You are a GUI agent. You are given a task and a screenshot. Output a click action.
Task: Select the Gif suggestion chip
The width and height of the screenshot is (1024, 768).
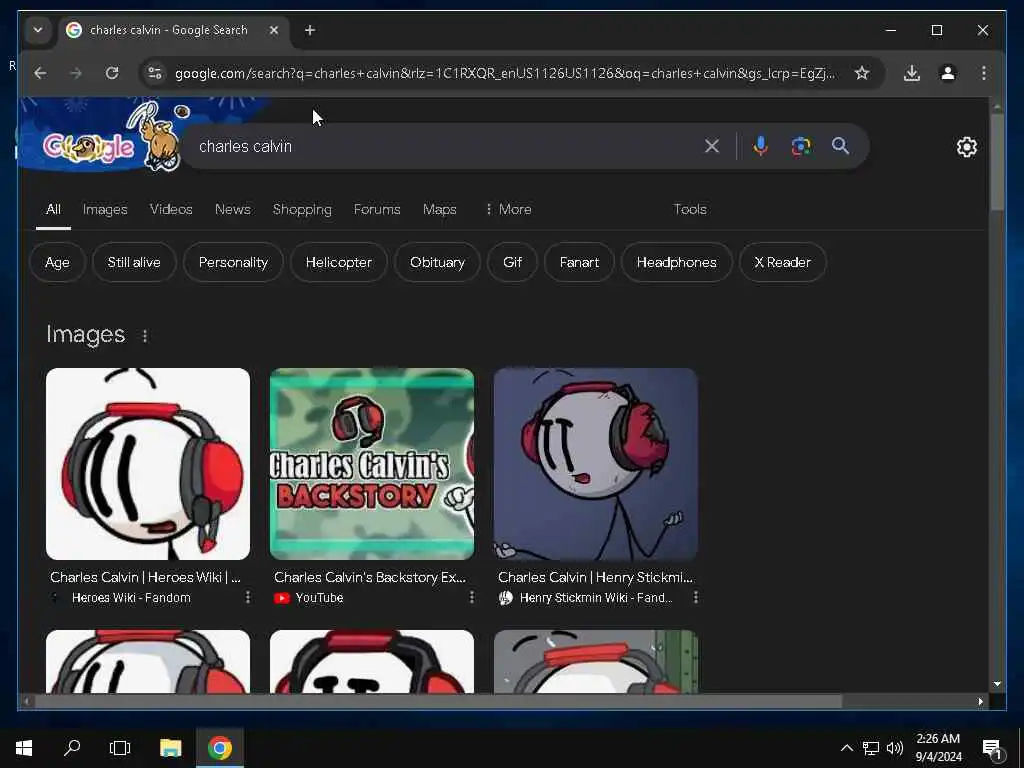[512, 262]
